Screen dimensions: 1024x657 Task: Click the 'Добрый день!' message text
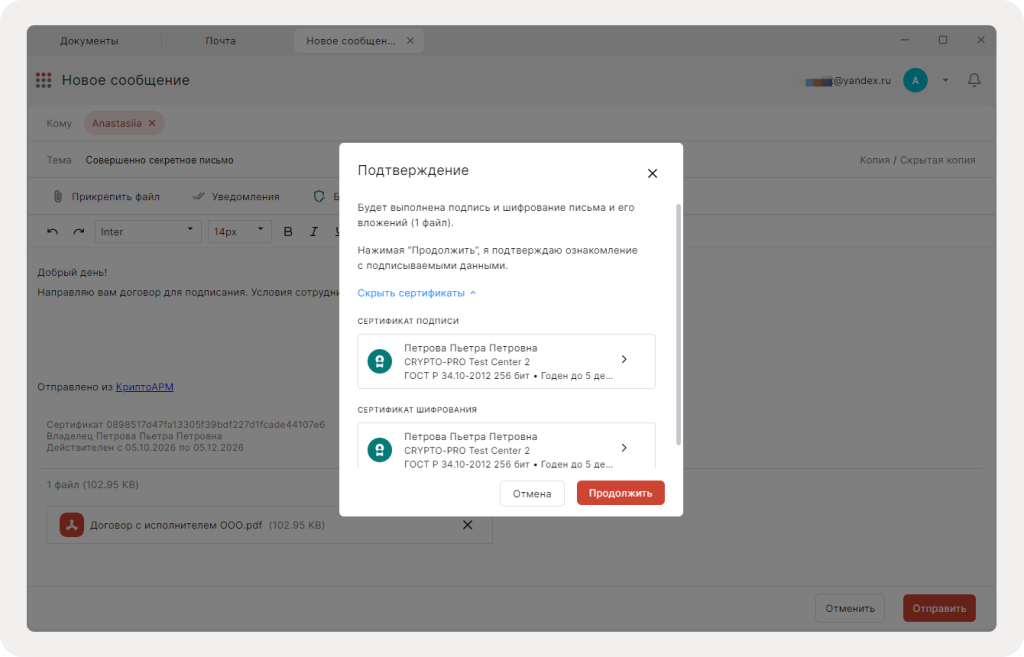click(72, 272)
